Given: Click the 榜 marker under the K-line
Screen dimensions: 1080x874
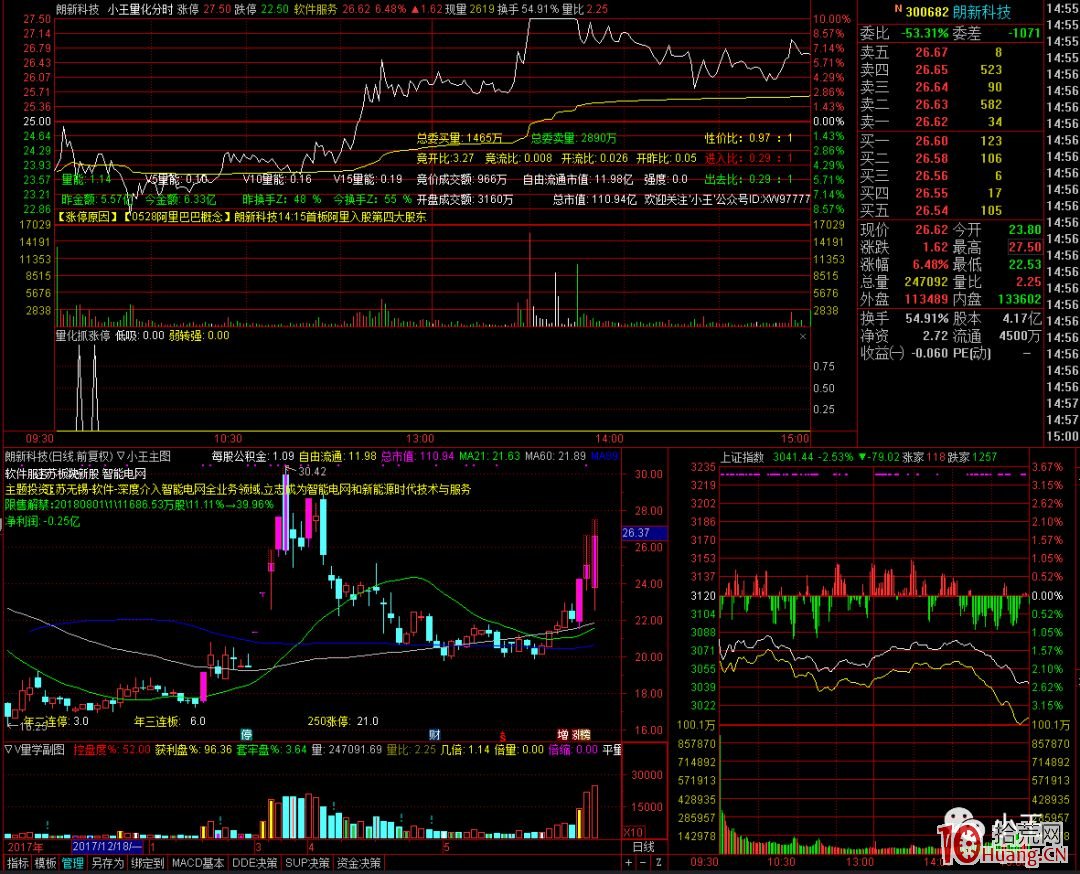Looking at the screenshot, I should [x=585, y=735].
